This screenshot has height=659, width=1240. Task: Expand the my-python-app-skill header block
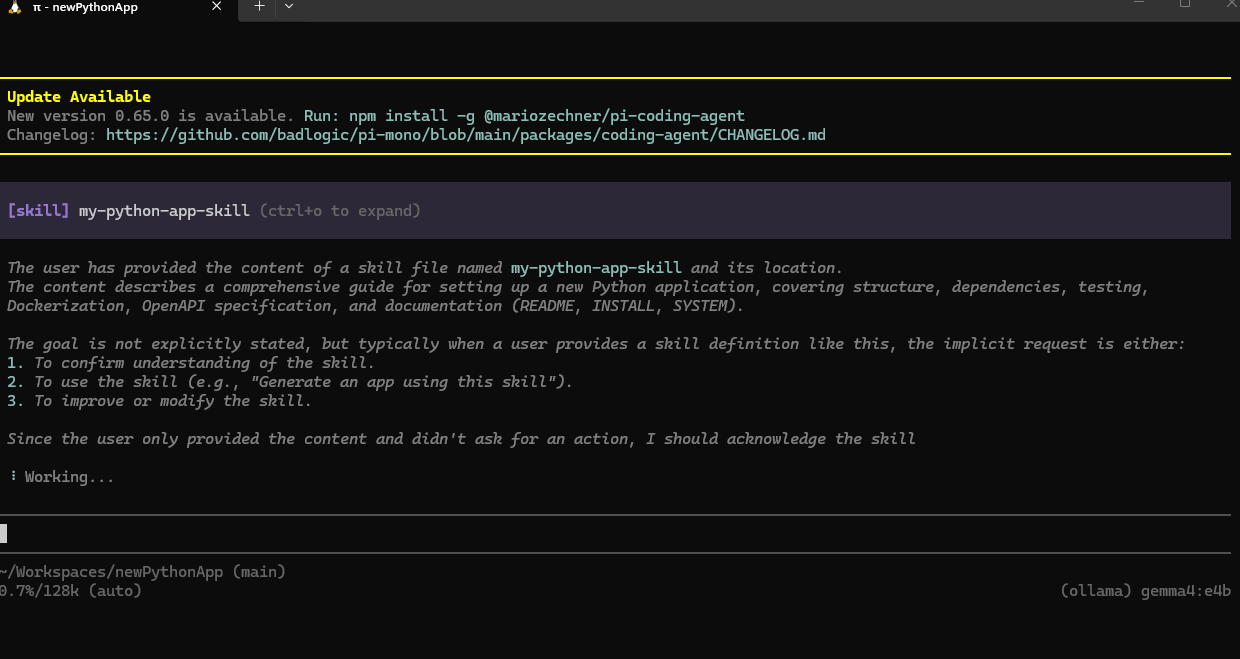164,211
